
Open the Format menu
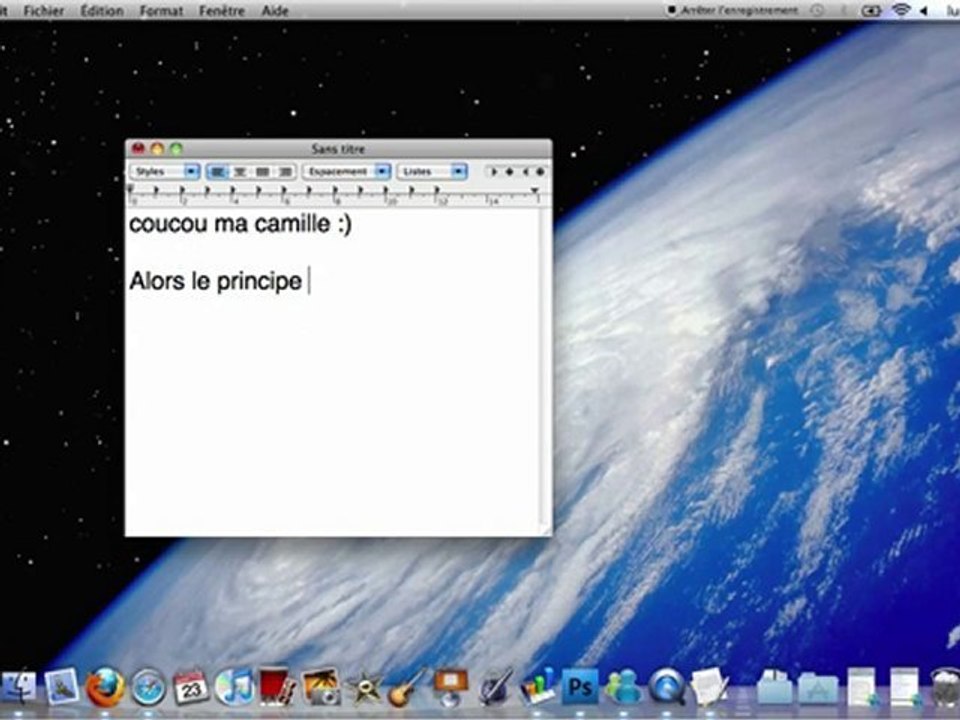[161, 10]
